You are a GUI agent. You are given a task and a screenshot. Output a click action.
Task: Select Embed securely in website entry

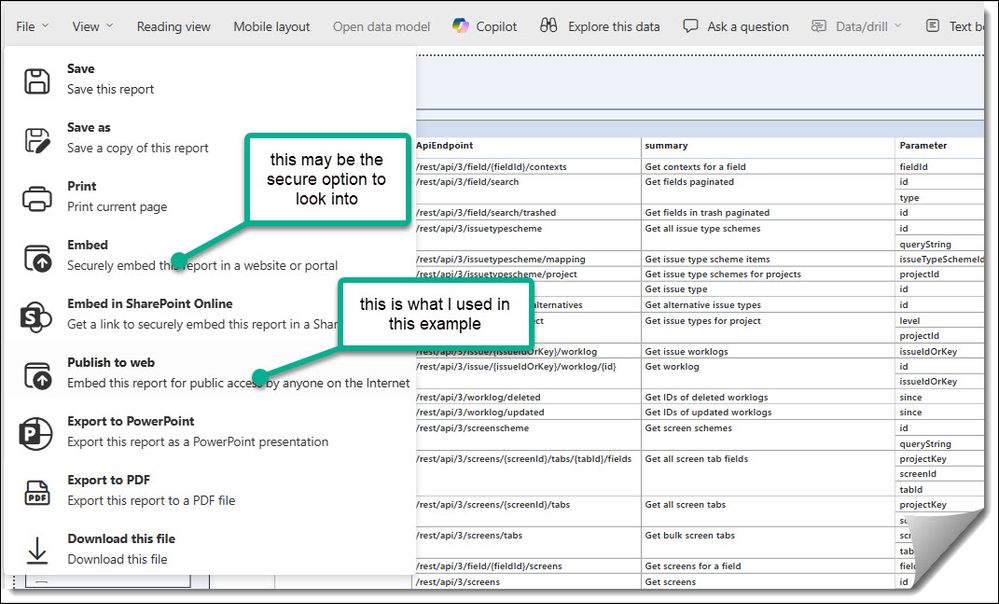click(210, 255)
